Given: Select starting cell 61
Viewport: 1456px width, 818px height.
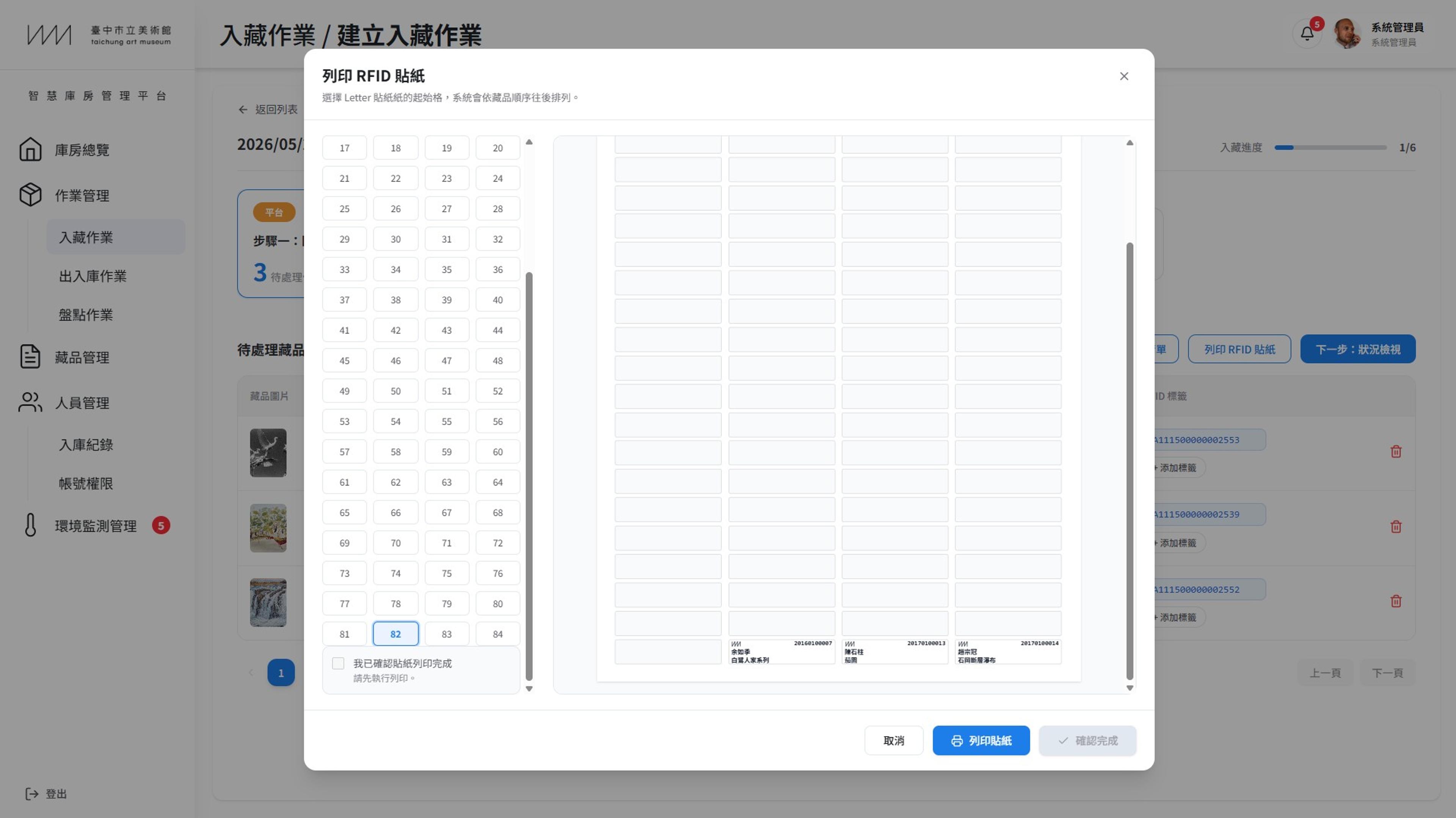Looking at the screenshot, I should [x=345, y=482].
